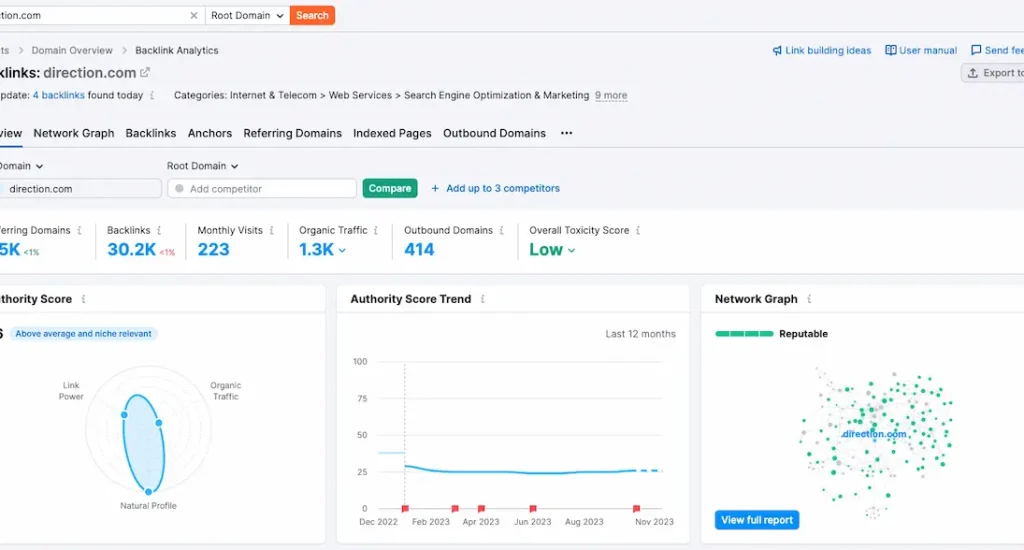1024x550 pixels.
Task: Click the Add competitor input field
Action: pyautogui.click(x=264, y=188)
